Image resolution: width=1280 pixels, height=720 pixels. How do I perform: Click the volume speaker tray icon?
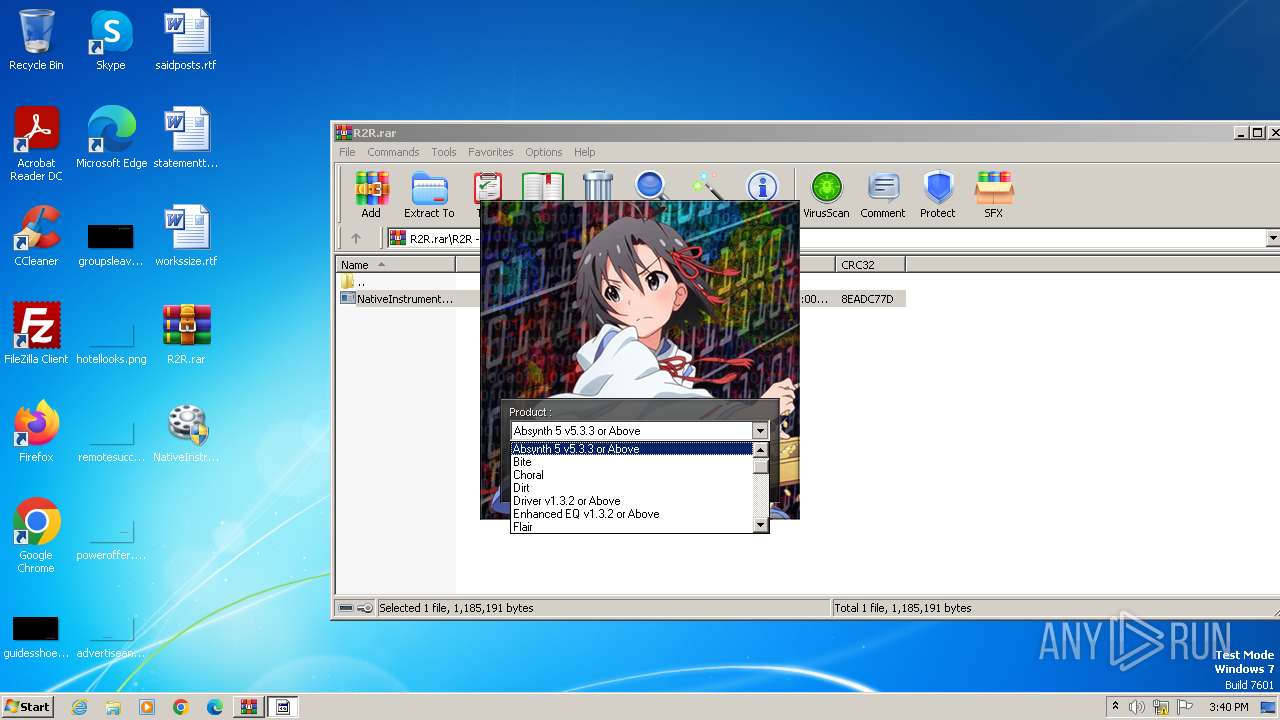coord(1137,707)
